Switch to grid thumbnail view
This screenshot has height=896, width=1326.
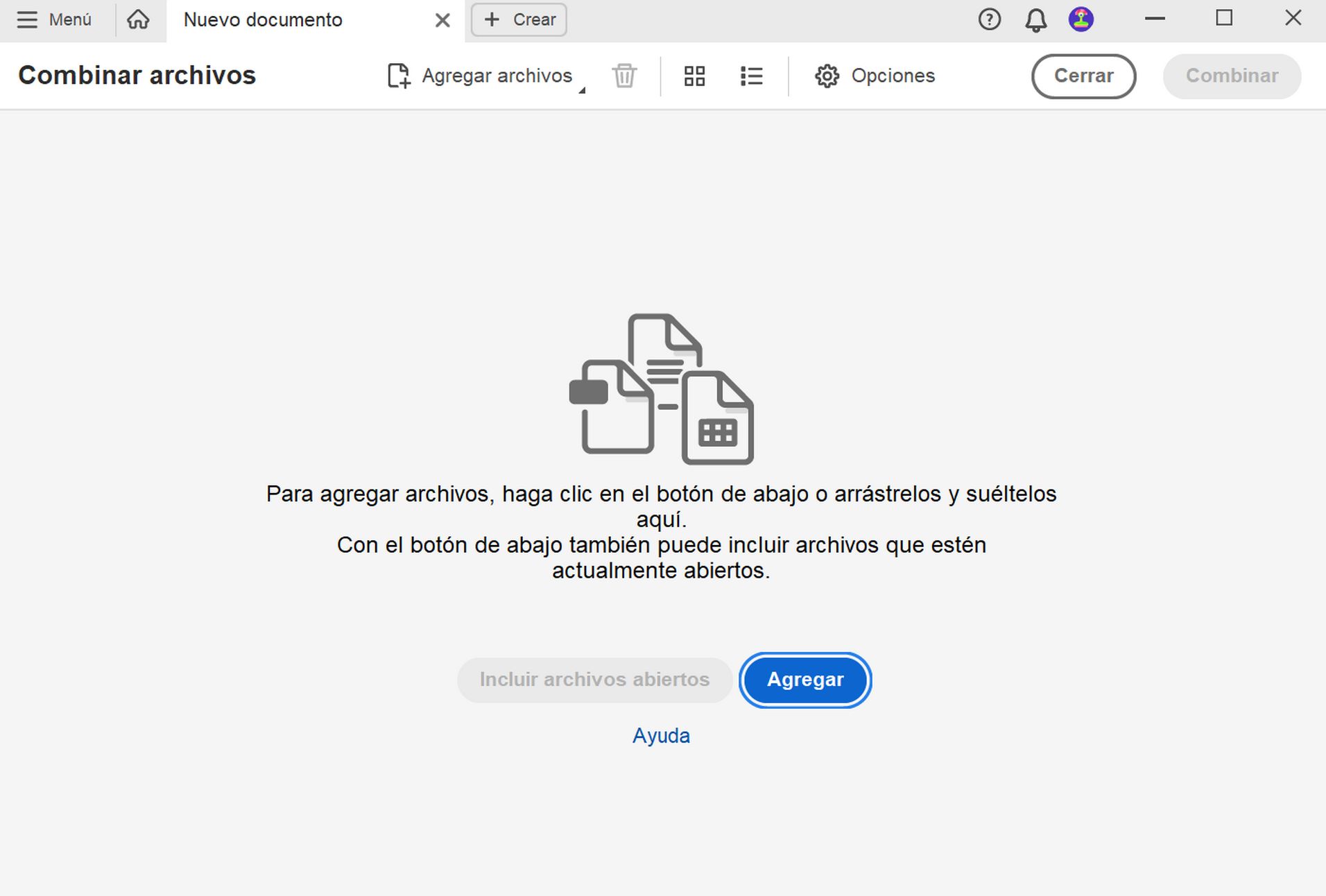coord(694,76)
